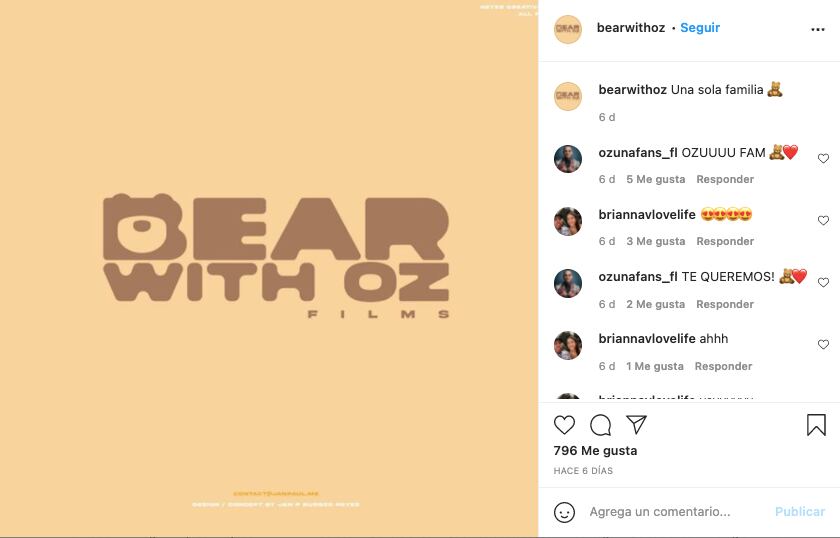Save the post with the bookmark icon
Screen dimensions: 840x538
click(816, 425)
